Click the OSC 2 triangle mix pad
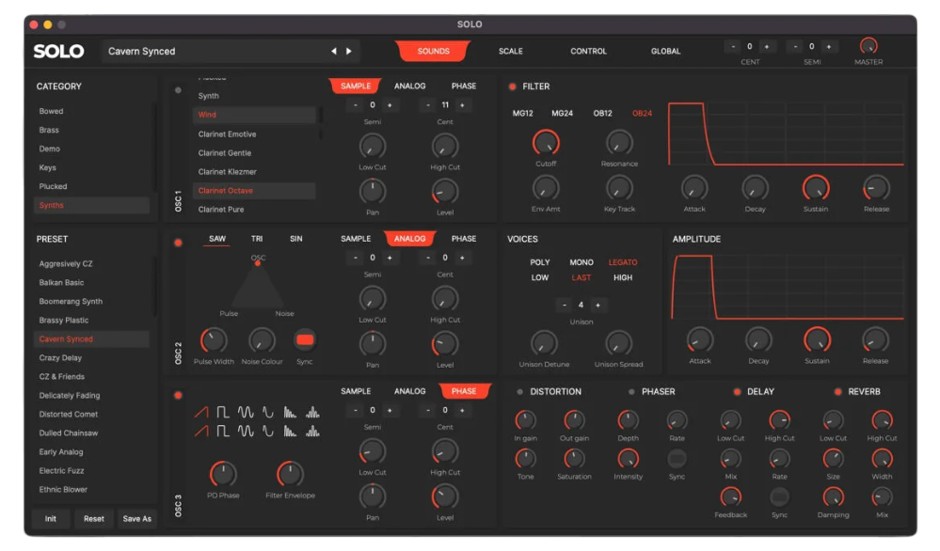This screenshot has width=940, height=551. pos(257,286)
